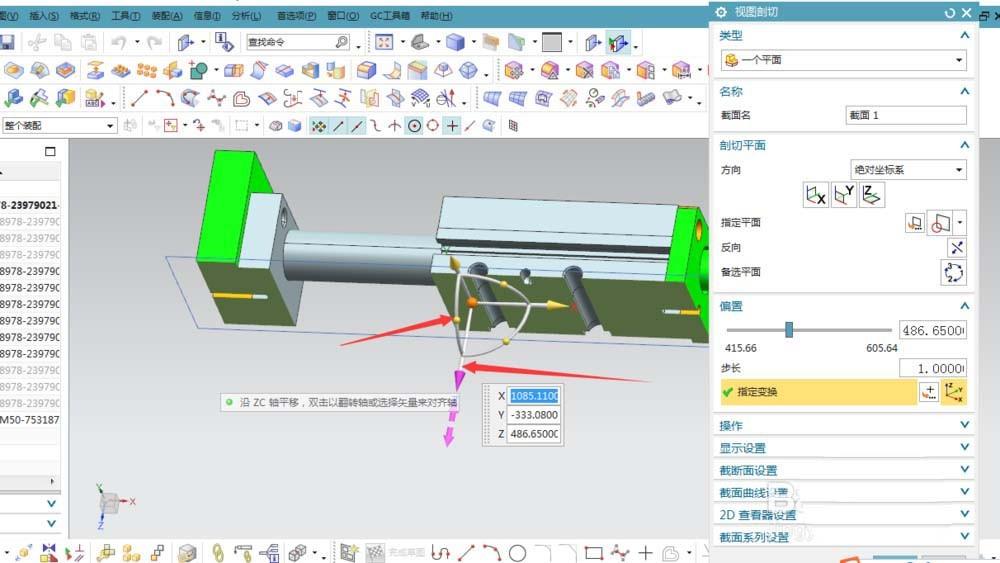Click the 反向 reverse direction icon
Screen dimensions: 1000x563
tap(956, 247)
